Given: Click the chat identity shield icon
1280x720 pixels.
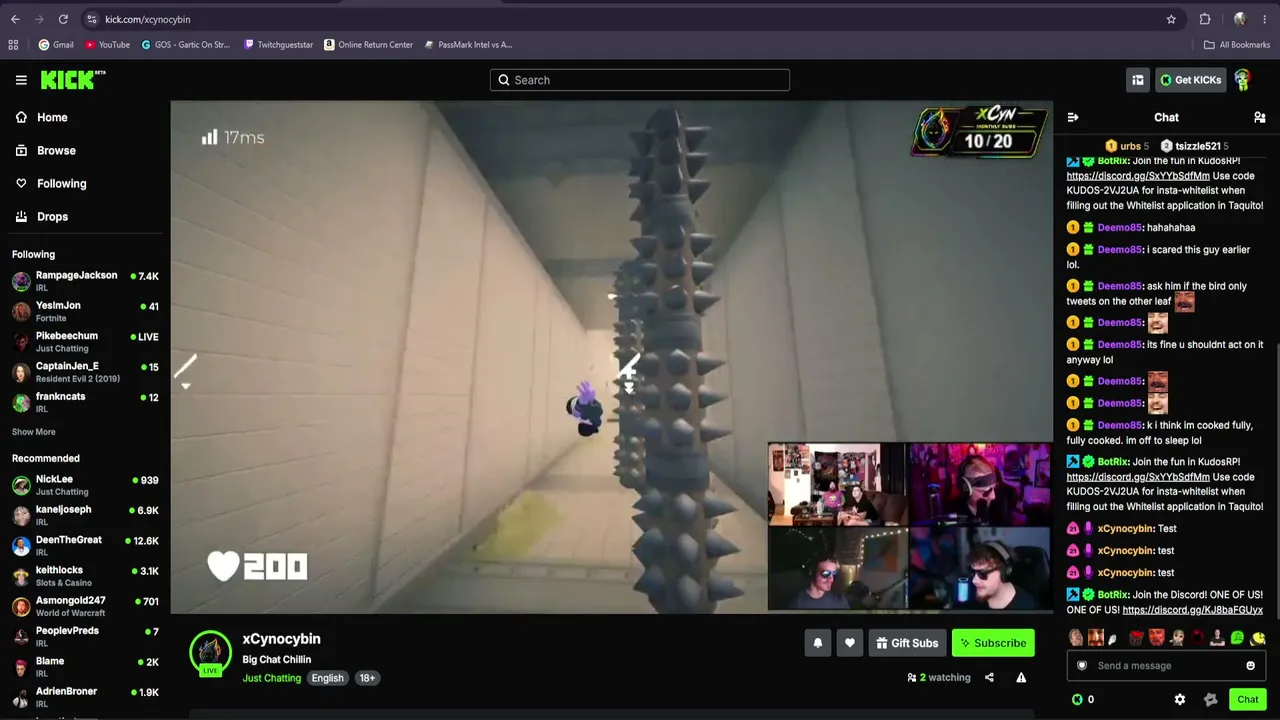Looking at the screenshot, I should point(1082,665).
